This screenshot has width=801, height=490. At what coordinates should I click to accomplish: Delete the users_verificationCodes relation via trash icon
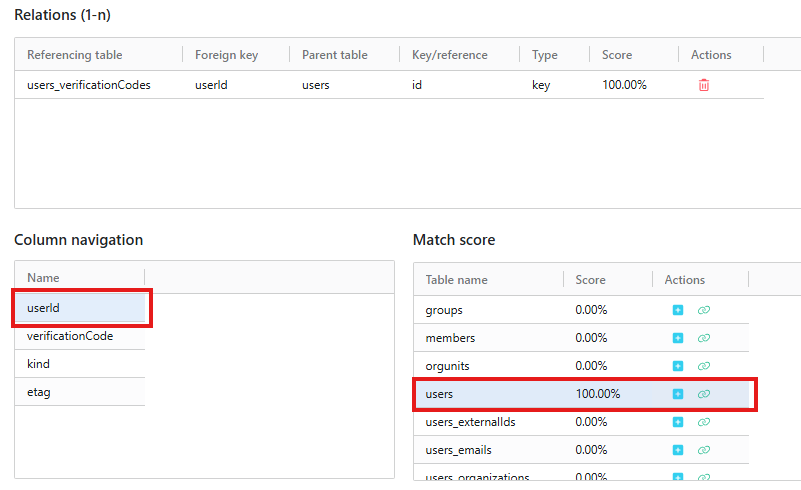pos(703,85)
